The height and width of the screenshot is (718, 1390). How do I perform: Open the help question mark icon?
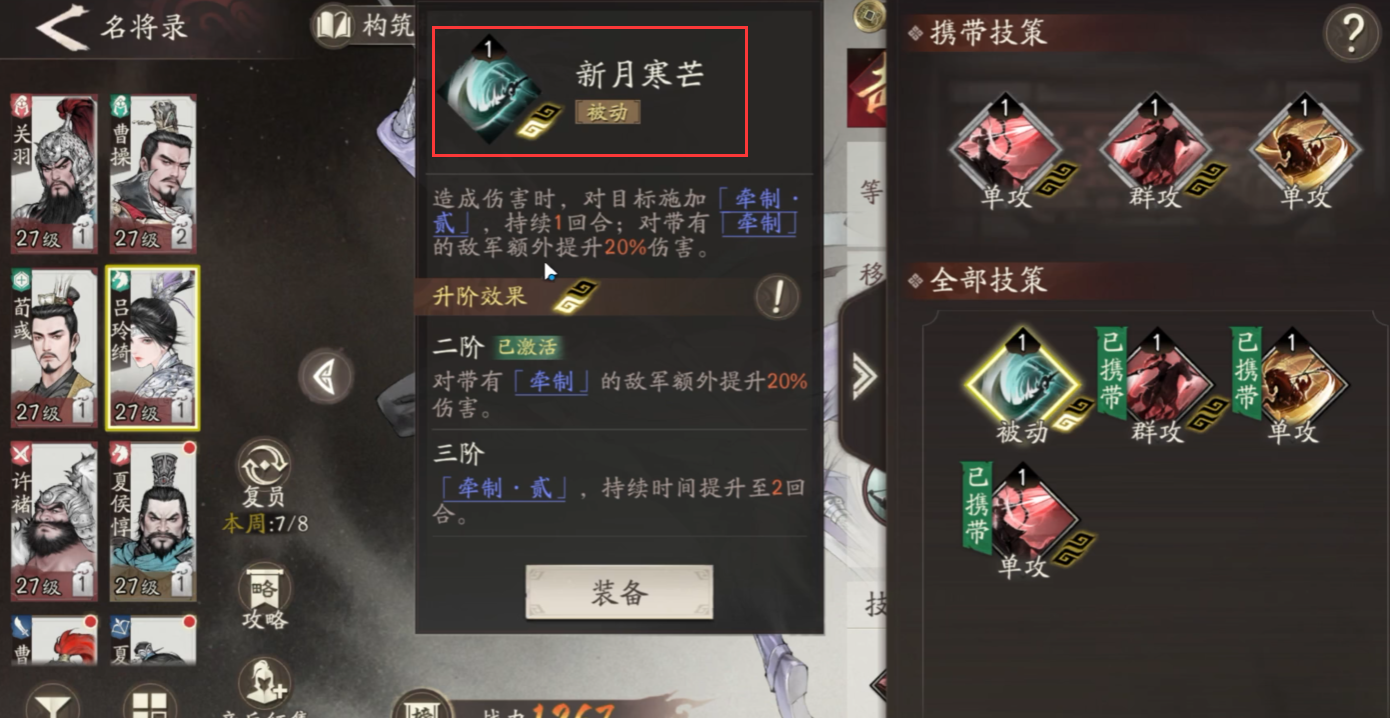(1351, 34)
